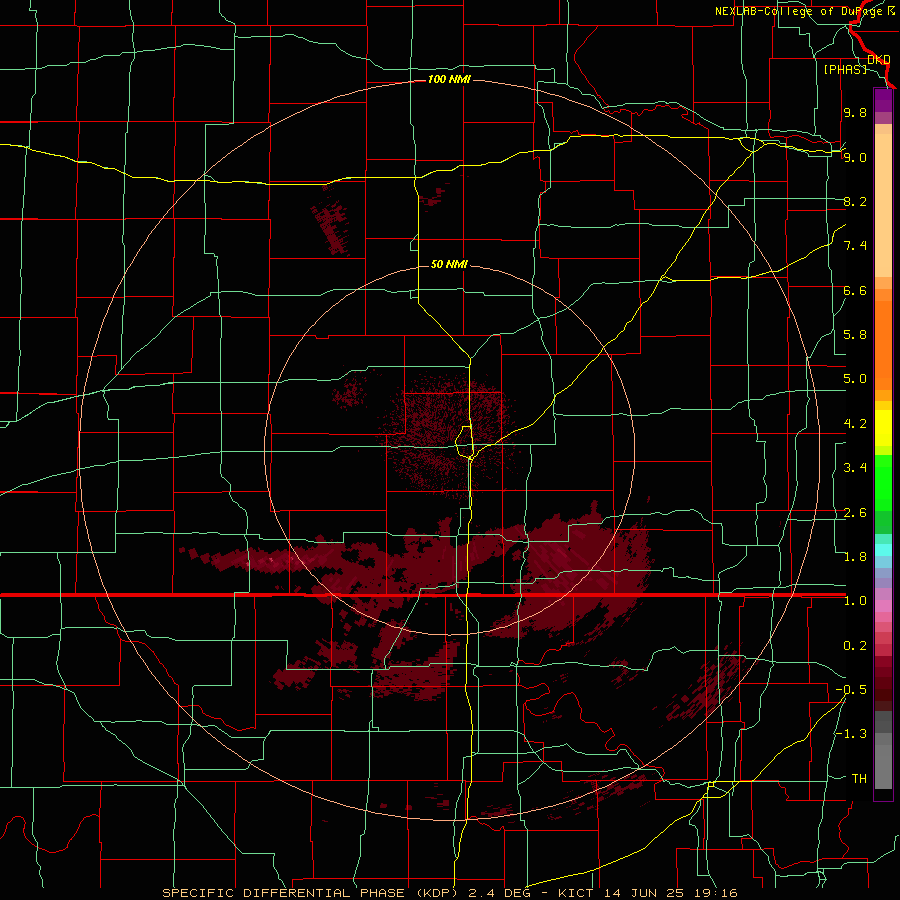This screenshot has width=900, height=900.
Task: Click the -1.3 value on the color scale
Action: (x=851, y=734)
